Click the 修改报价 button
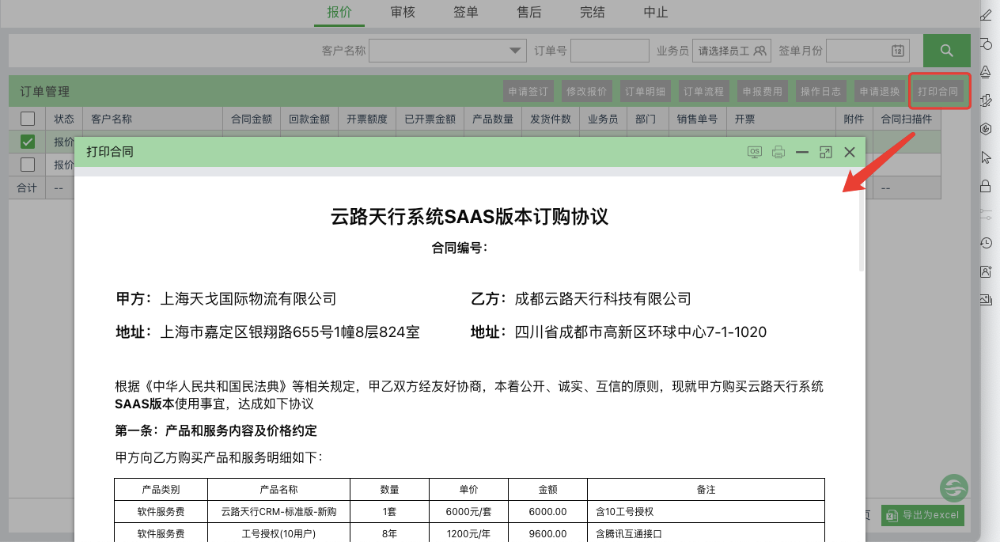Viewport: 1000px width, 542px height. pos(587,91)
